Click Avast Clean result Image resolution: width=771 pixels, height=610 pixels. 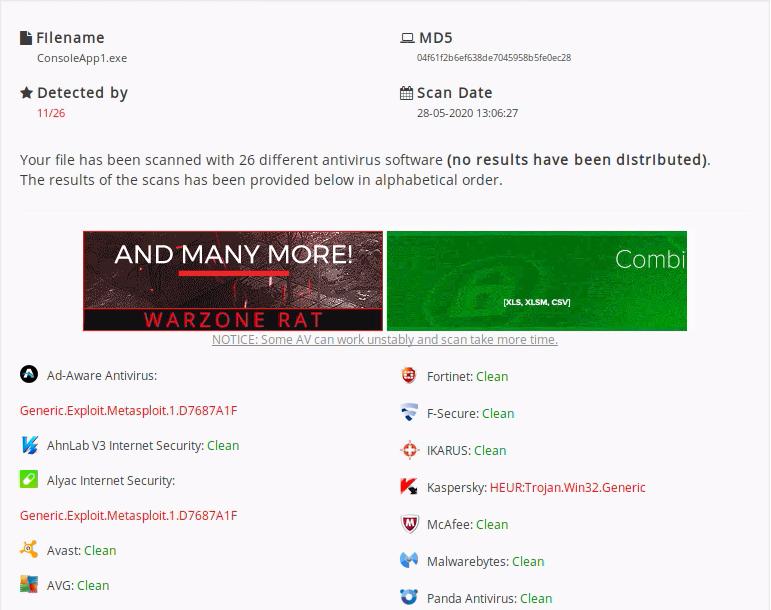click(100, 551)
